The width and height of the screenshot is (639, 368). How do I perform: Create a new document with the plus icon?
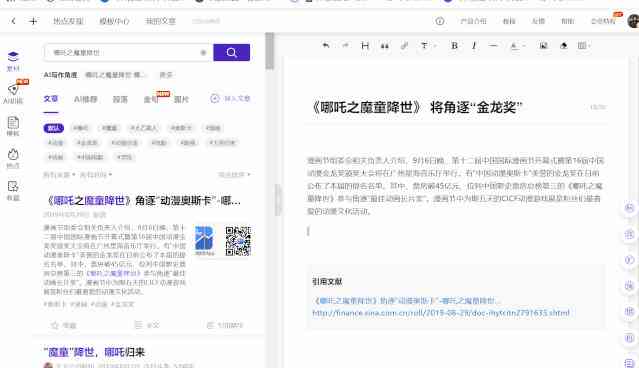coord(33,21)
